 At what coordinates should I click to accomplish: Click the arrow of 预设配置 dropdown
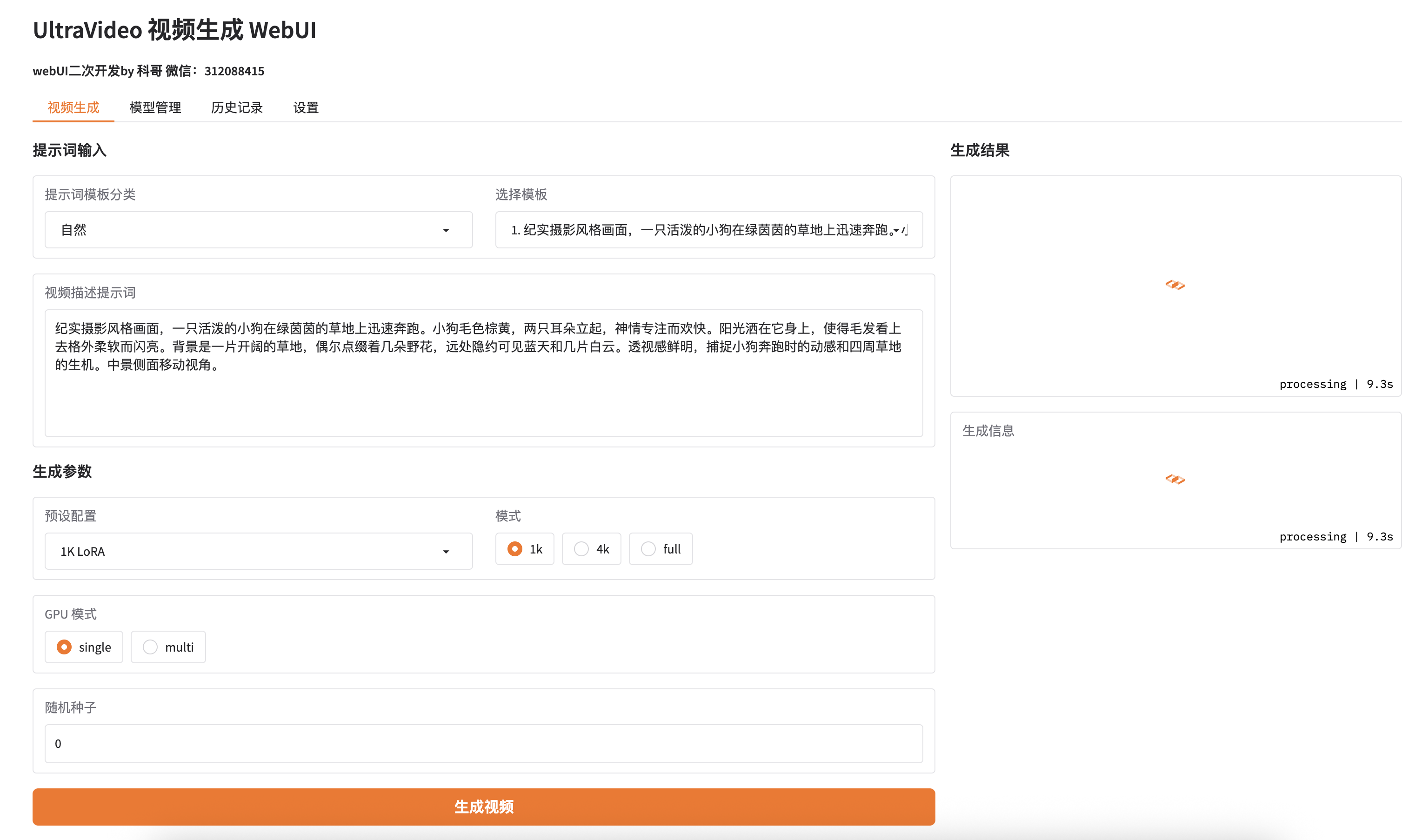pos(446,552)
